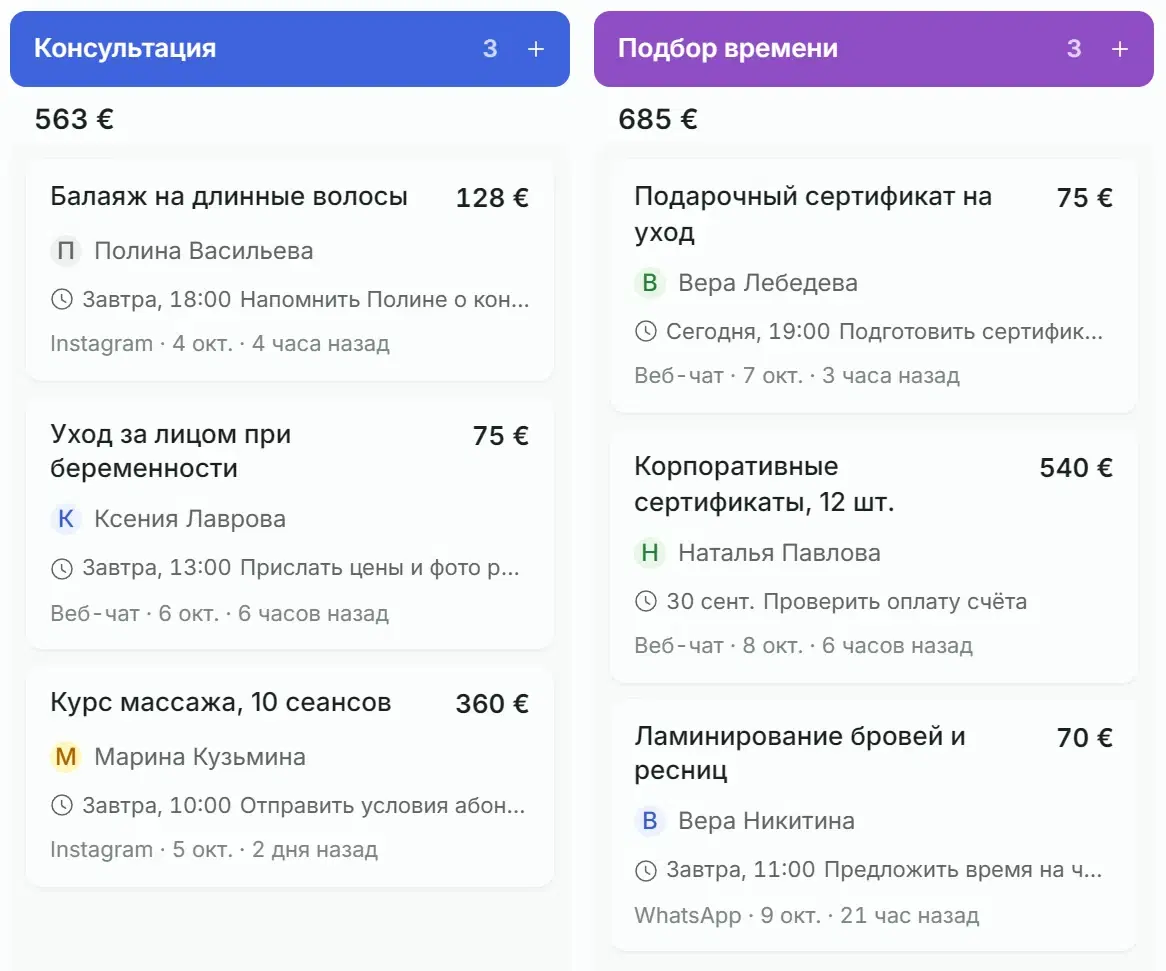Select contact name Наталья Павлова
The height and width of the screenshot is (971, 1166).
(779, 553)
